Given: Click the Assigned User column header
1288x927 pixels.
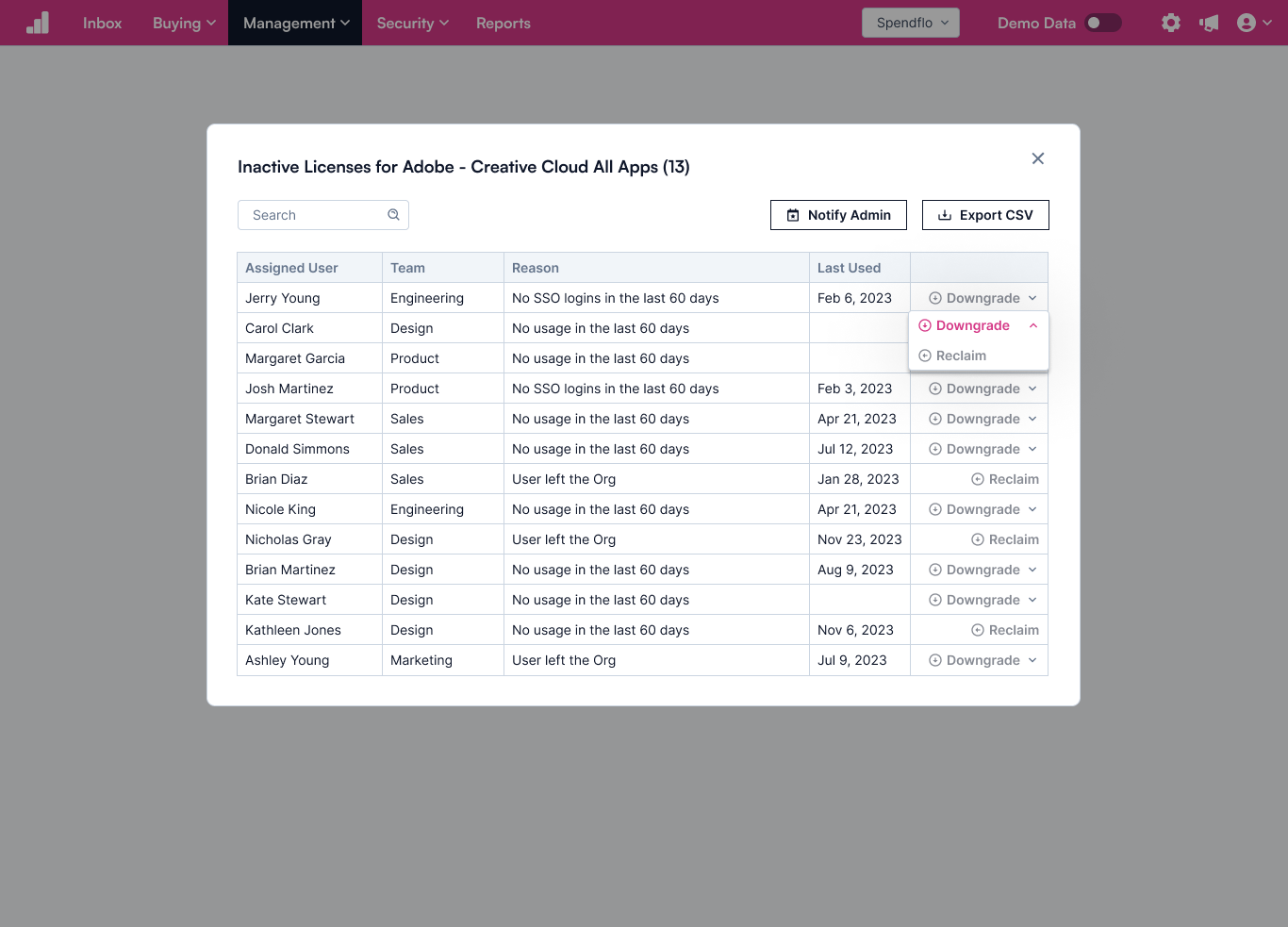Looking at the screenshot, I should click(309, 268).
